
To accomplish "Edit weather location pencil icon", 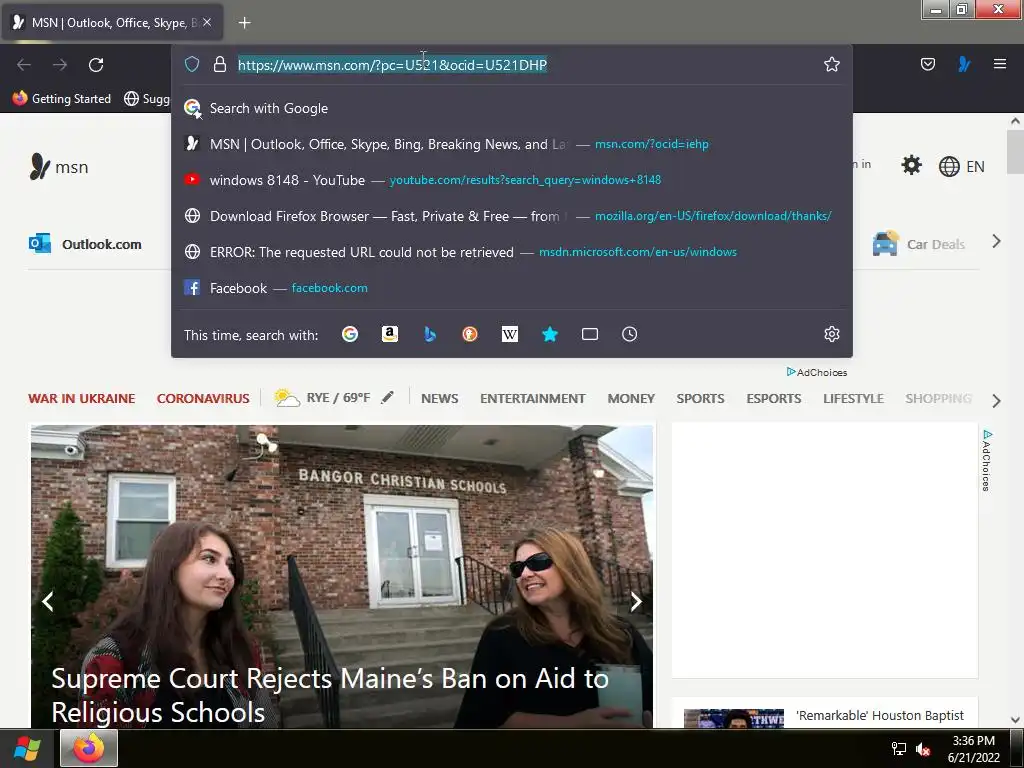I will 388,397.
